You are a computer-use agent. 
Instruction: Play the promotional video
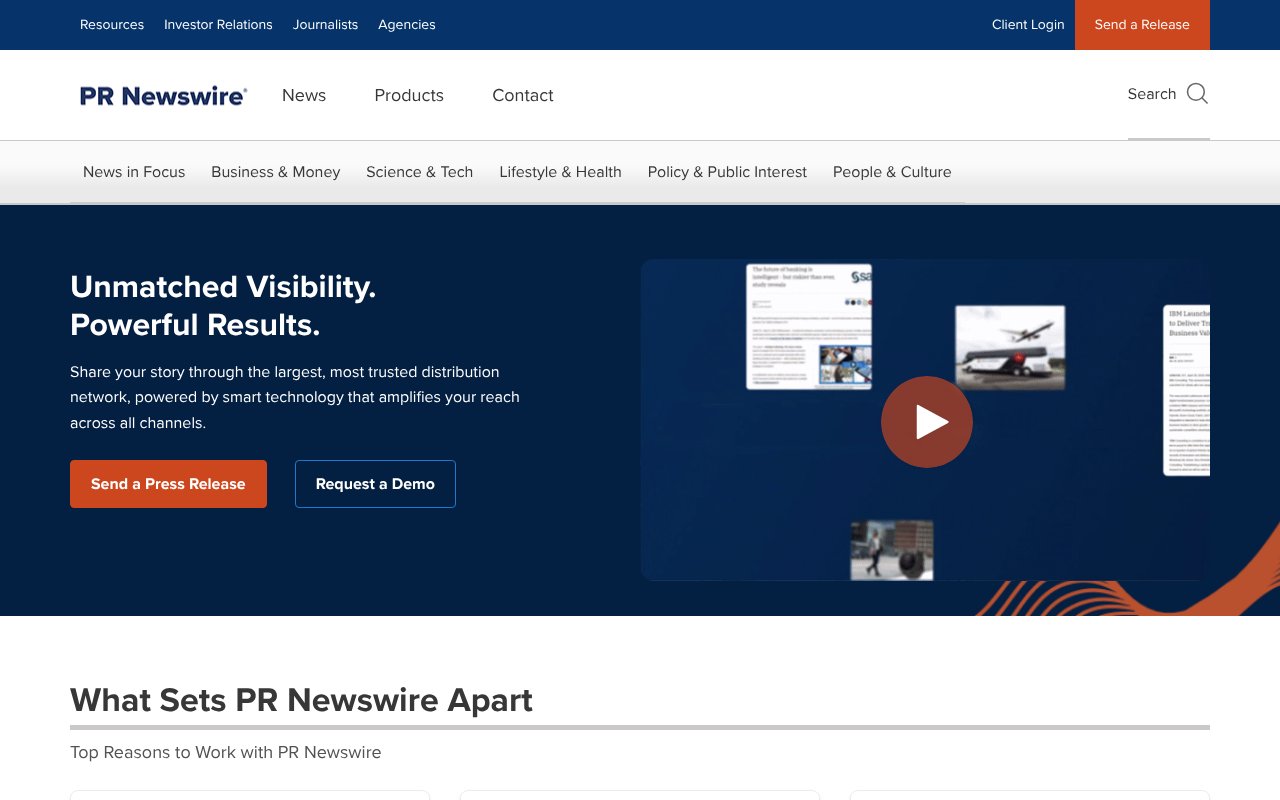click(926, 422)
